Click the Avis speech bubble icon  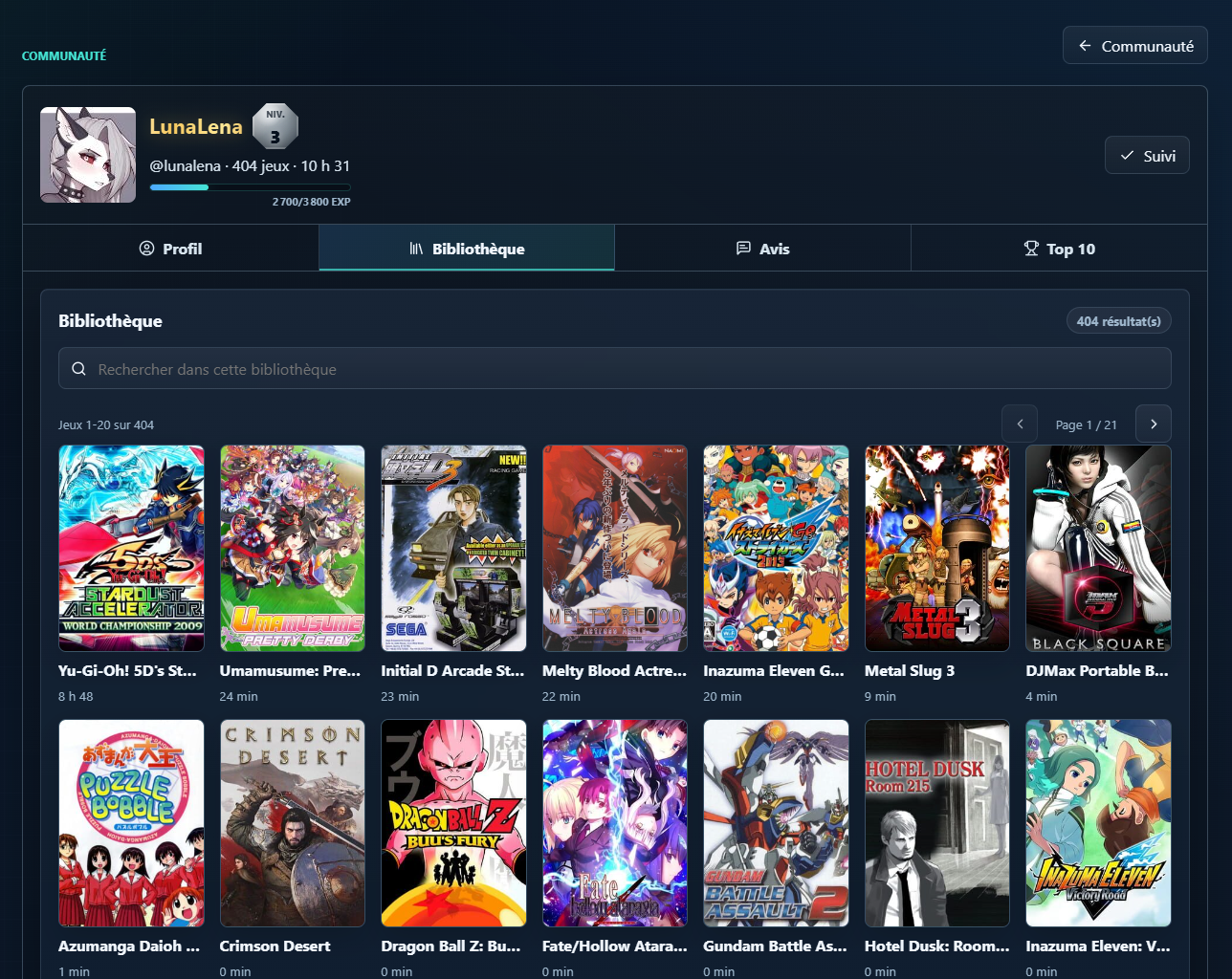point(743,249)
